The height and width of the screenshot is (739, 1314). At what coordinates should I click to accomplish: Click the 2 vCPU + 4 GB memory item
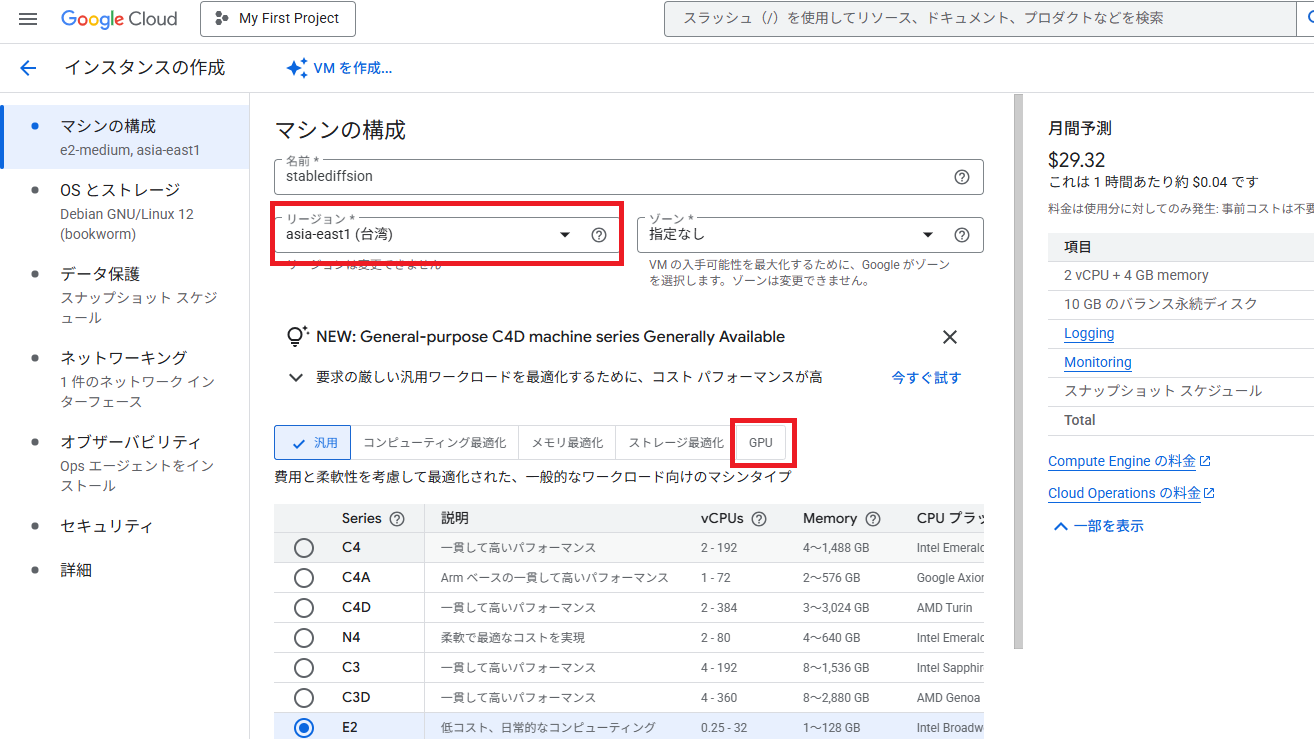[x=1136, y=275]
